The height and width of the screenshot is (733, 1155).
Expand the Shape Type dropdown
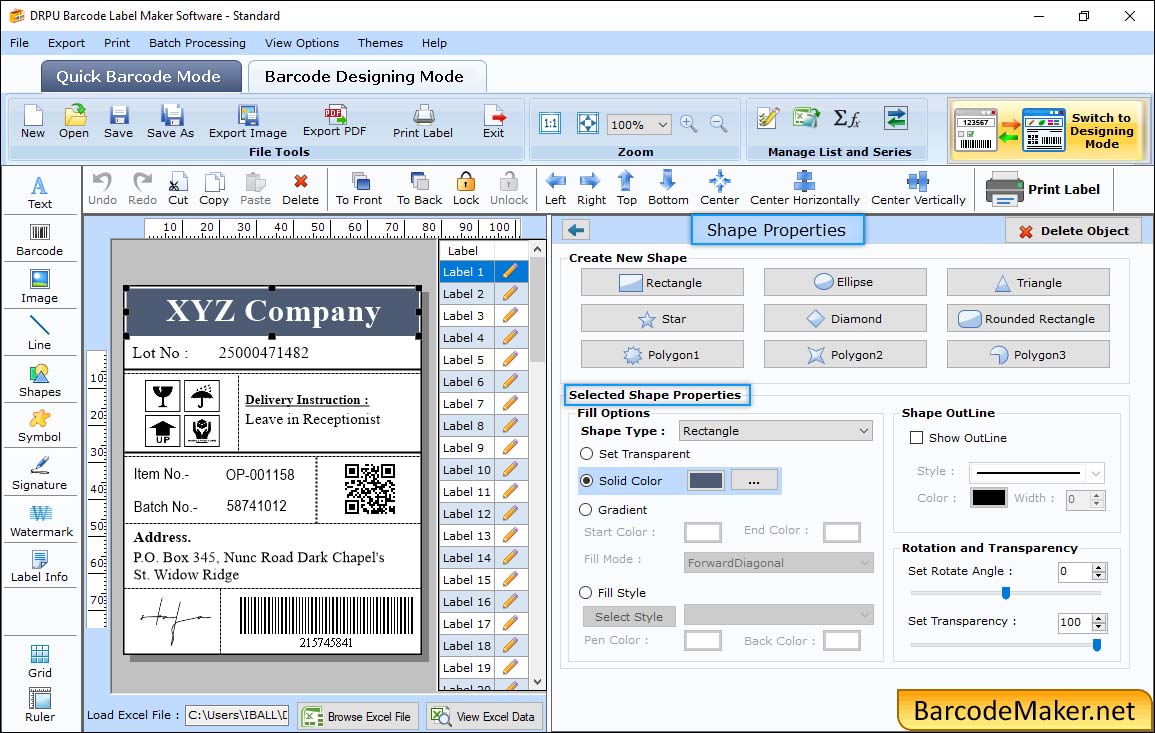click(x=863, y=431)
